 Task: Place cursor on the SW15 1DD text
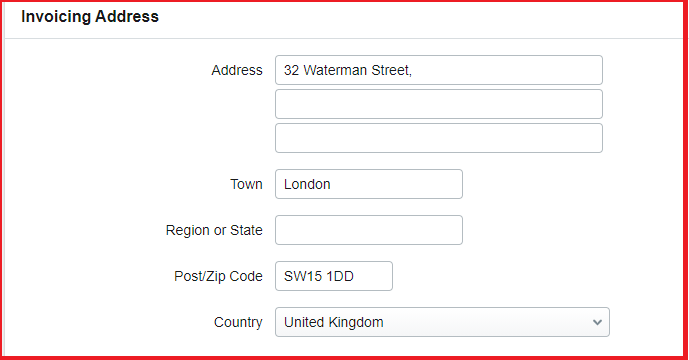coord(319,276)
